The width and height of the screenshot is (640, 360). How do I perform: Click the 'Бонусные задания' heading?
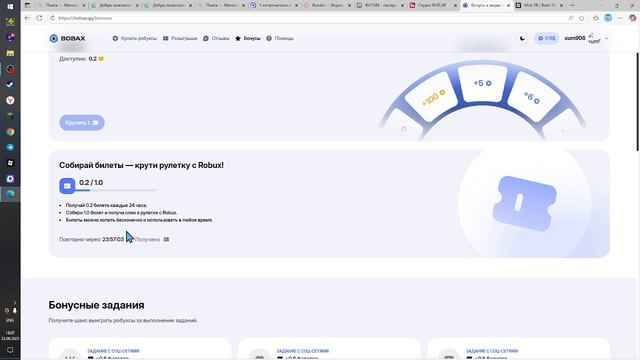[x=96, y=305]
